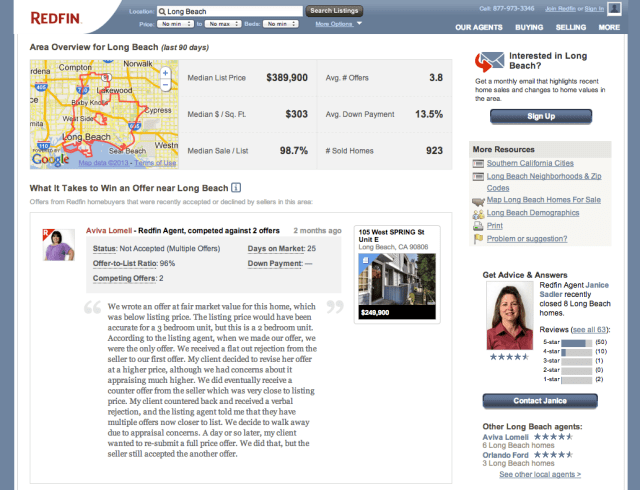Click the 1-star review bar

coord(576,380)
